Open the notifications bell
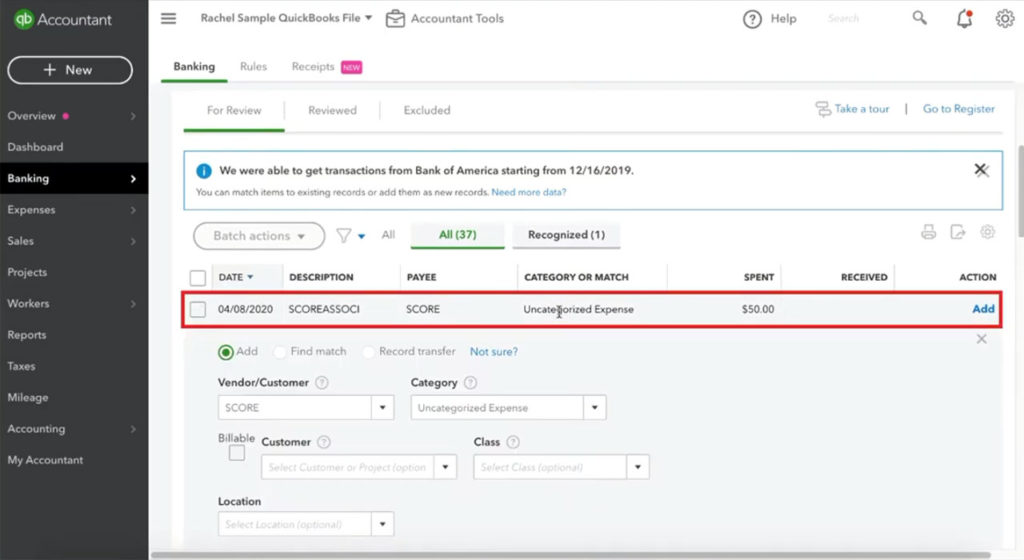This screenshot has width=1024, height=560. (x=964, y=18)
